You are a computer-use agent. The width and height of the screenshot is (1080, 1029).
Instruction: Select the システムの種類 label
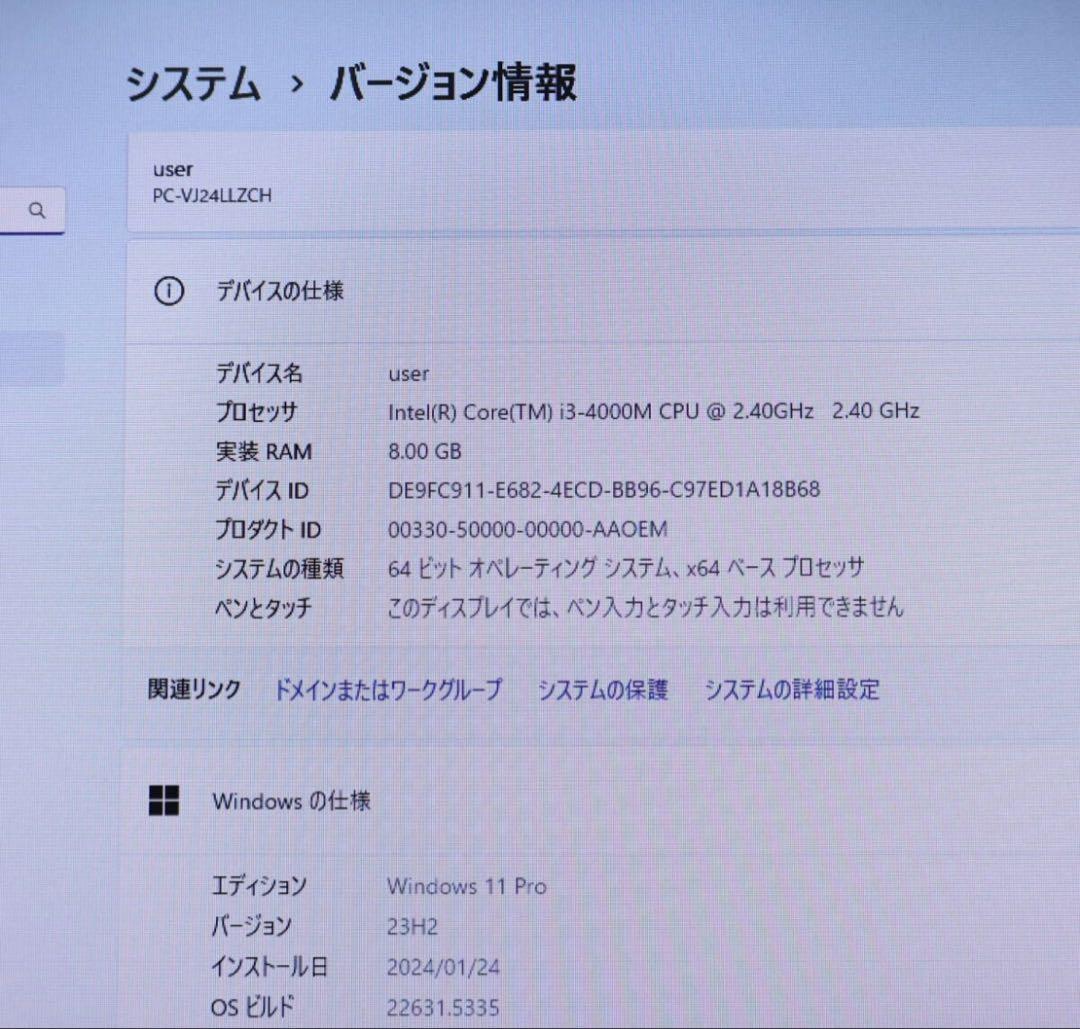pyautogui.click(x=280, y=569)
